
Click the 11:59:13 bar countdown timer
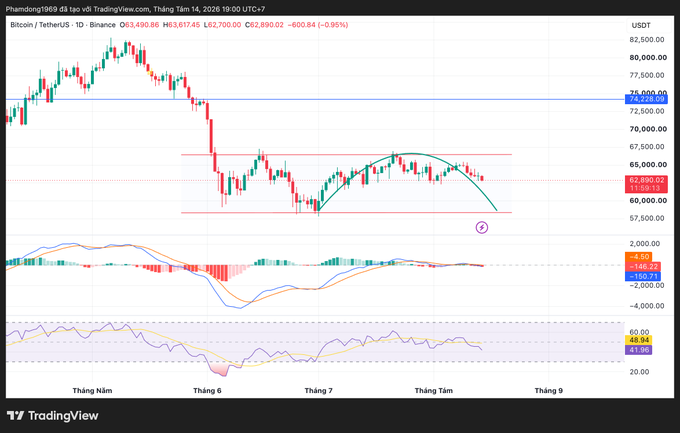point(645,188)
